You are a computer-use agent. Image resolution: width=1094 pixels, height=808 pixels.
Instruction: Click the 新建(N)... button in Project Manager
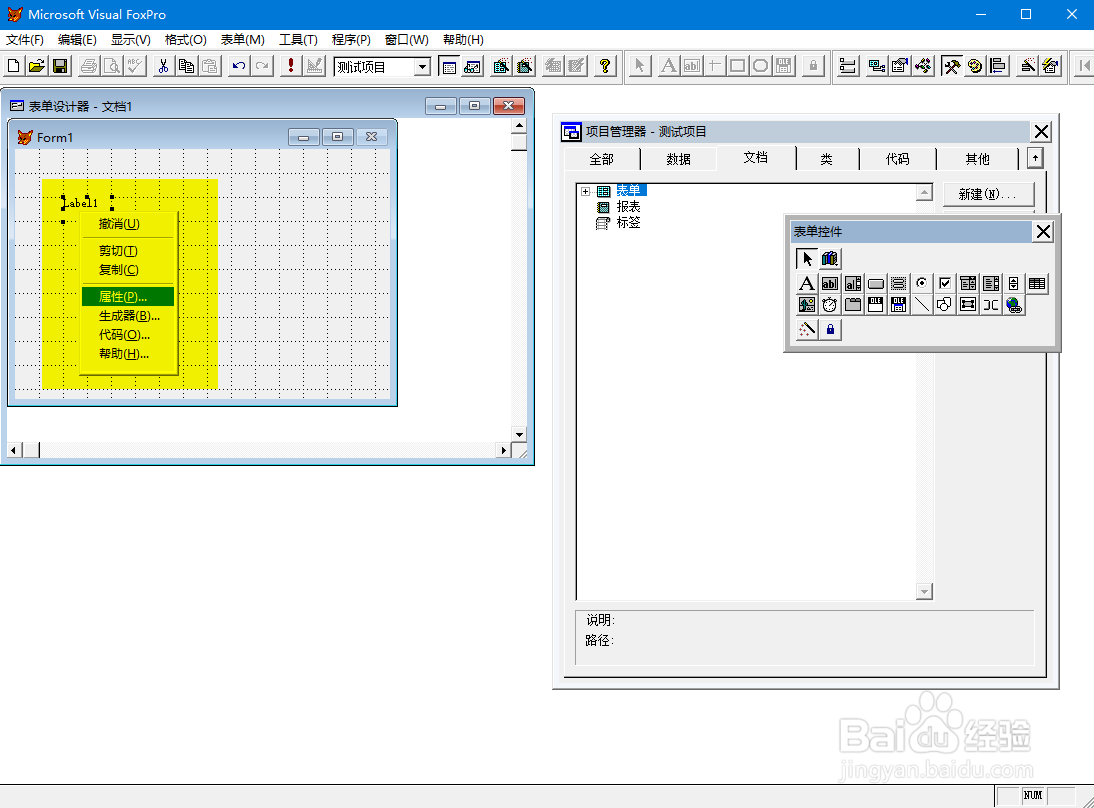point(988,194)
